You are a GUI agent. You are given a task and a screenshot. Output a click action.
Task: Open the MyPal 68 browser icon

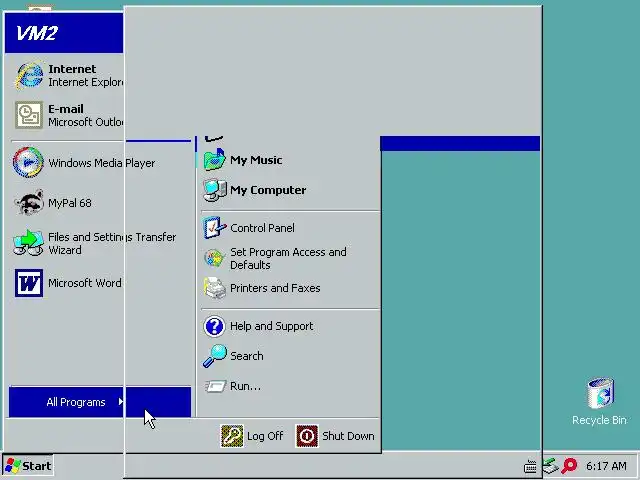coord(29,202)
